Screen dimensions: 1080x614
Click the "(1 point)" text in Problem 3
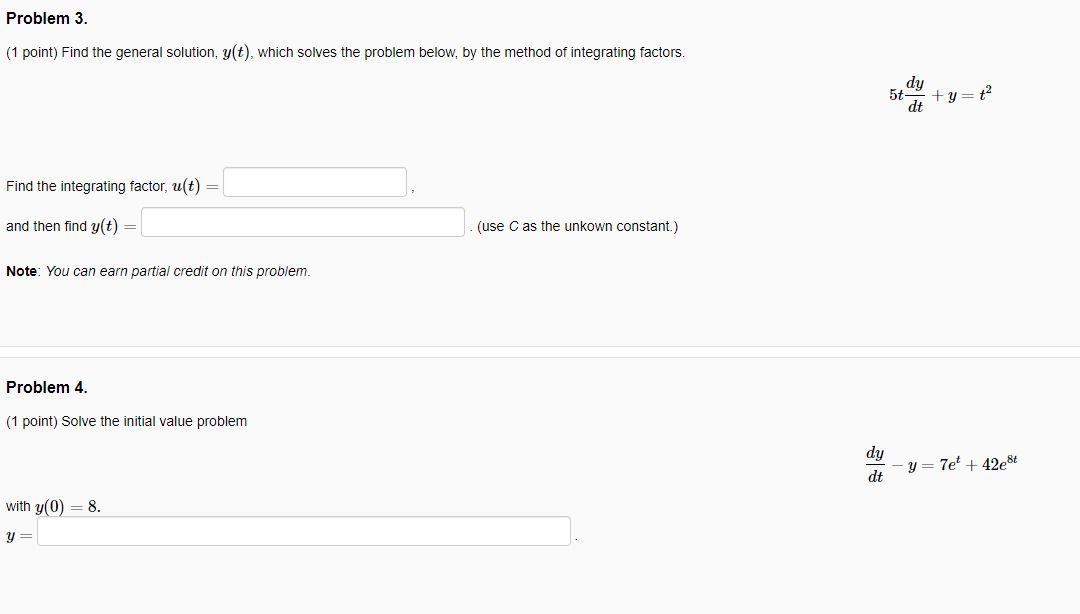point(32,52)
